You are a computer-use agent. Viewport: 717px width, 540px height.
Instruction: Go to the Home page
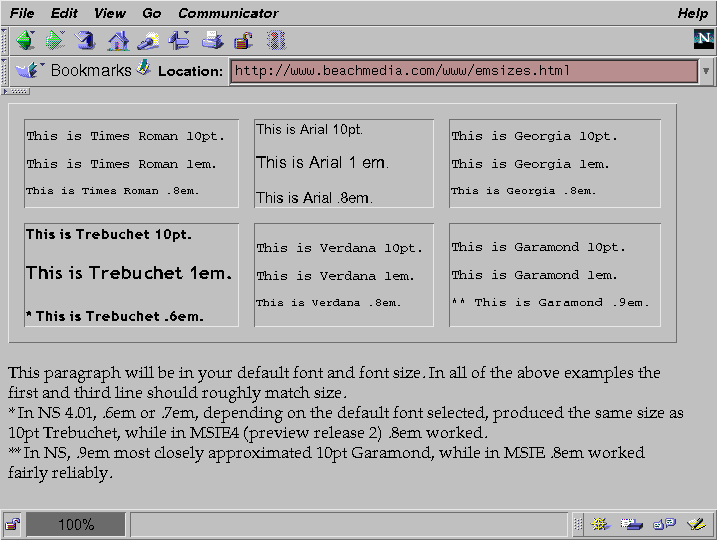coord(118,40)
